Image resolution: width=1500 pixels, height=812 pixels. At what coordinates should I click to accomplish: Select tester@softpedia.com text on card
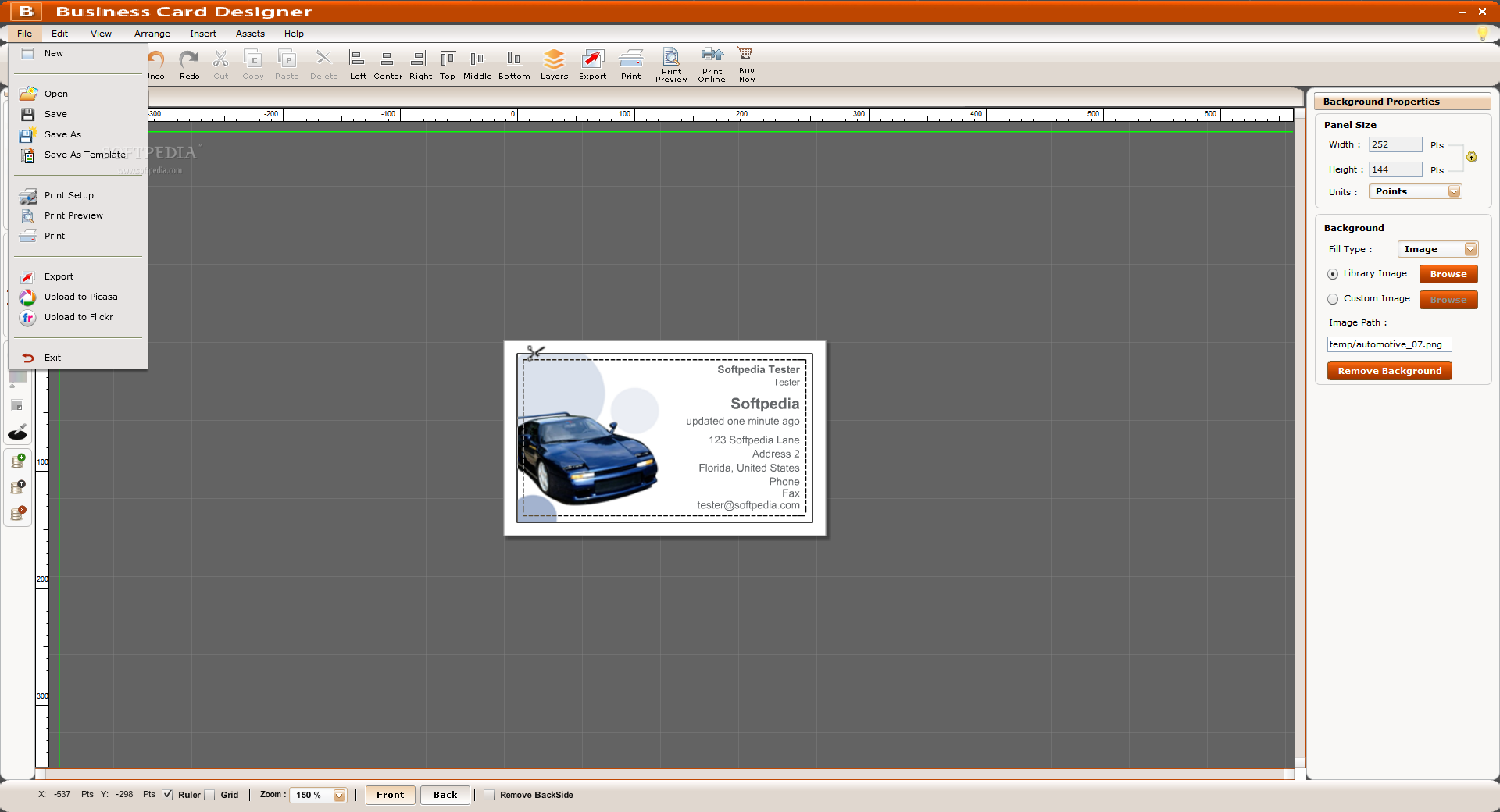pos(748,505)
